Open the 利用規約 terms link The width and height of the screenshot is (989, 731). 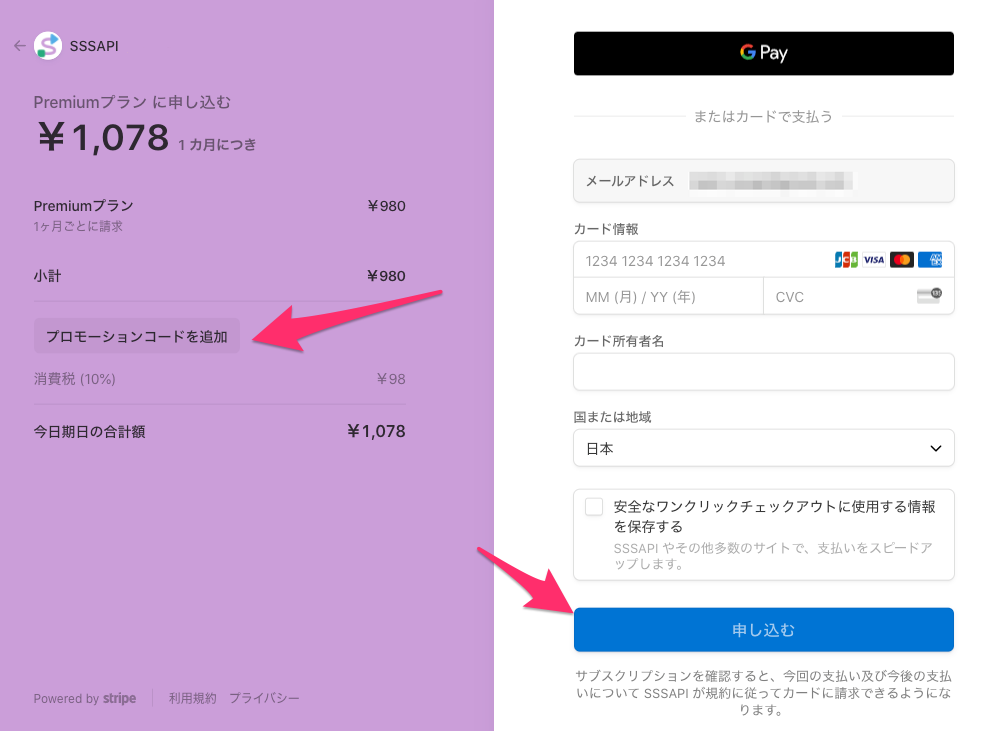192,698
